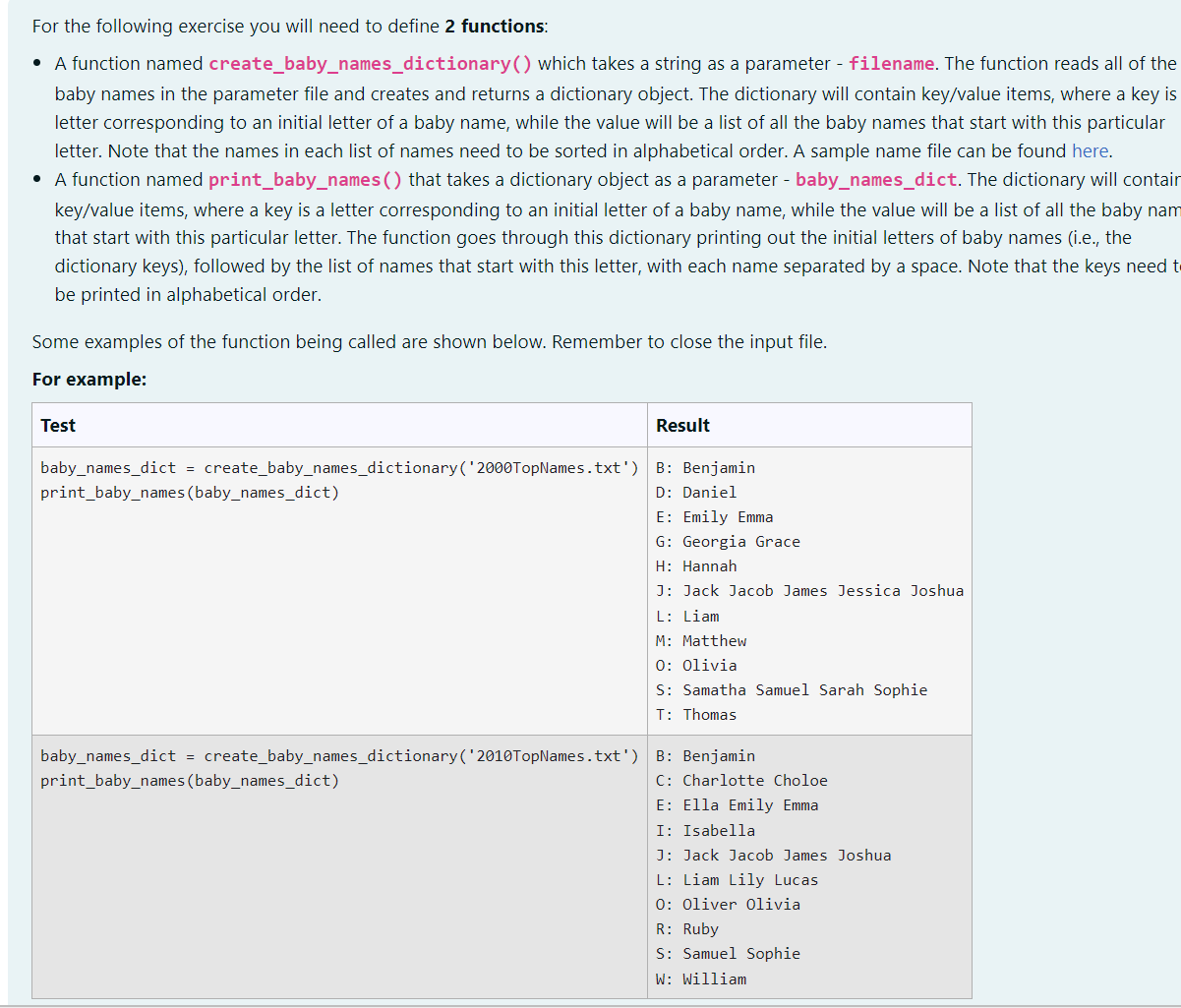Select the filename parameter text
This screenshot has height=1008, width=1181.
(890, 63)
